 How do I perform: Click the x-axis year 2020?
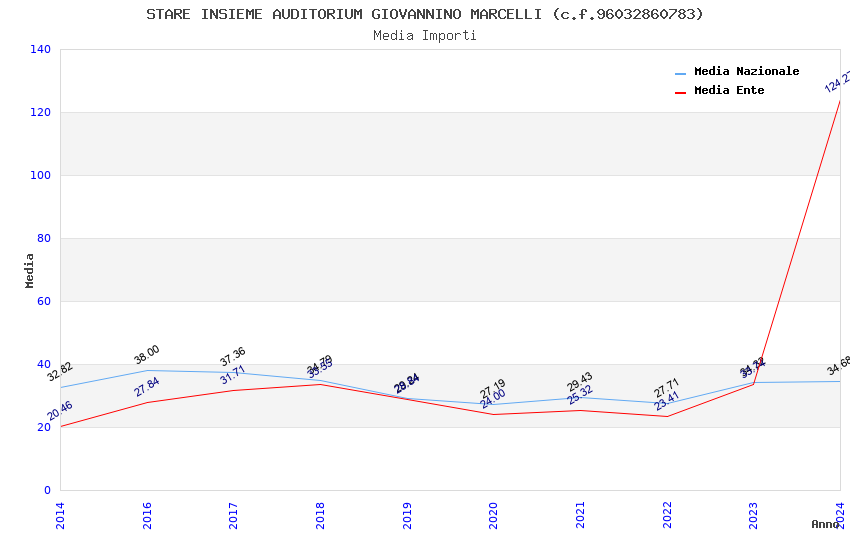[x=493, y=515]
